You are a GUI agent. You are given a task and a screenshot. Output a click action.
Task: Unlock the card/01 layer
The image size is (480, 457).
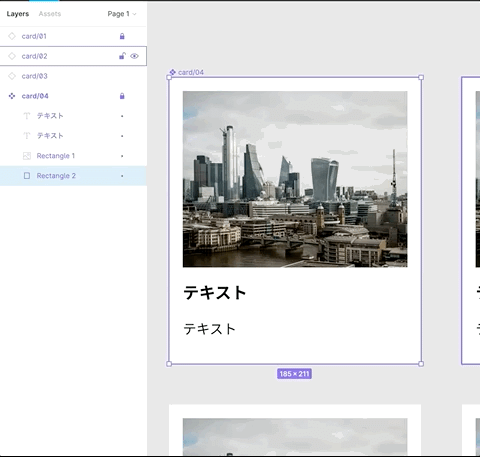122,36
